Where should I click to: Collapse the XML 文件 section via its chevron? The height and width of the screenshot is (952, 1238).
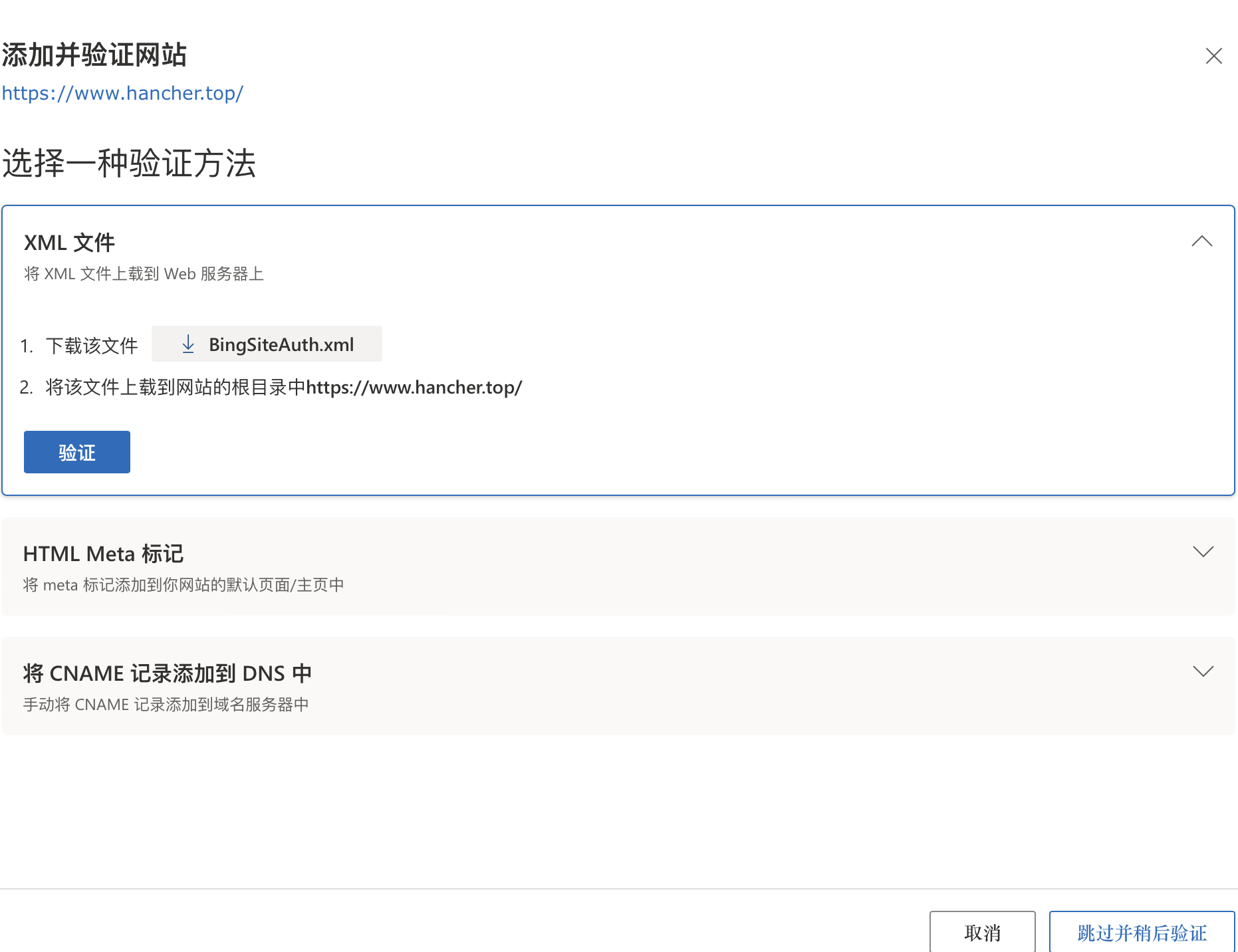point(1201,241)
